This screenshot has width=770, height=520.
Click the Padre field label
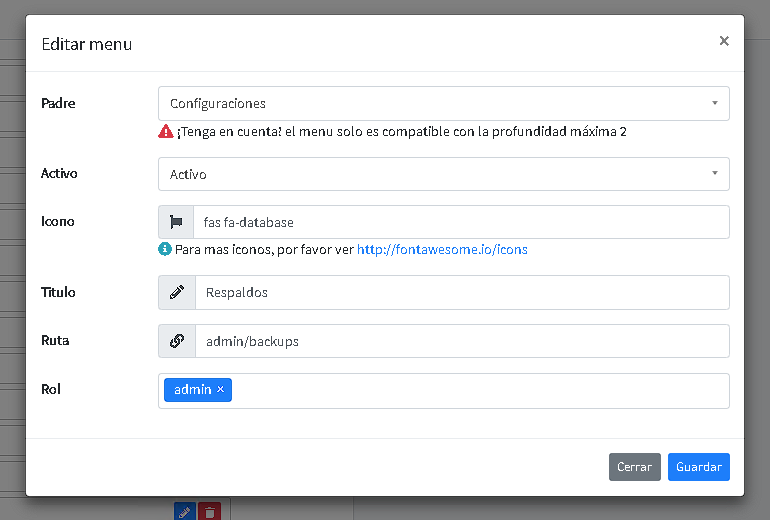tap(58, 103)
